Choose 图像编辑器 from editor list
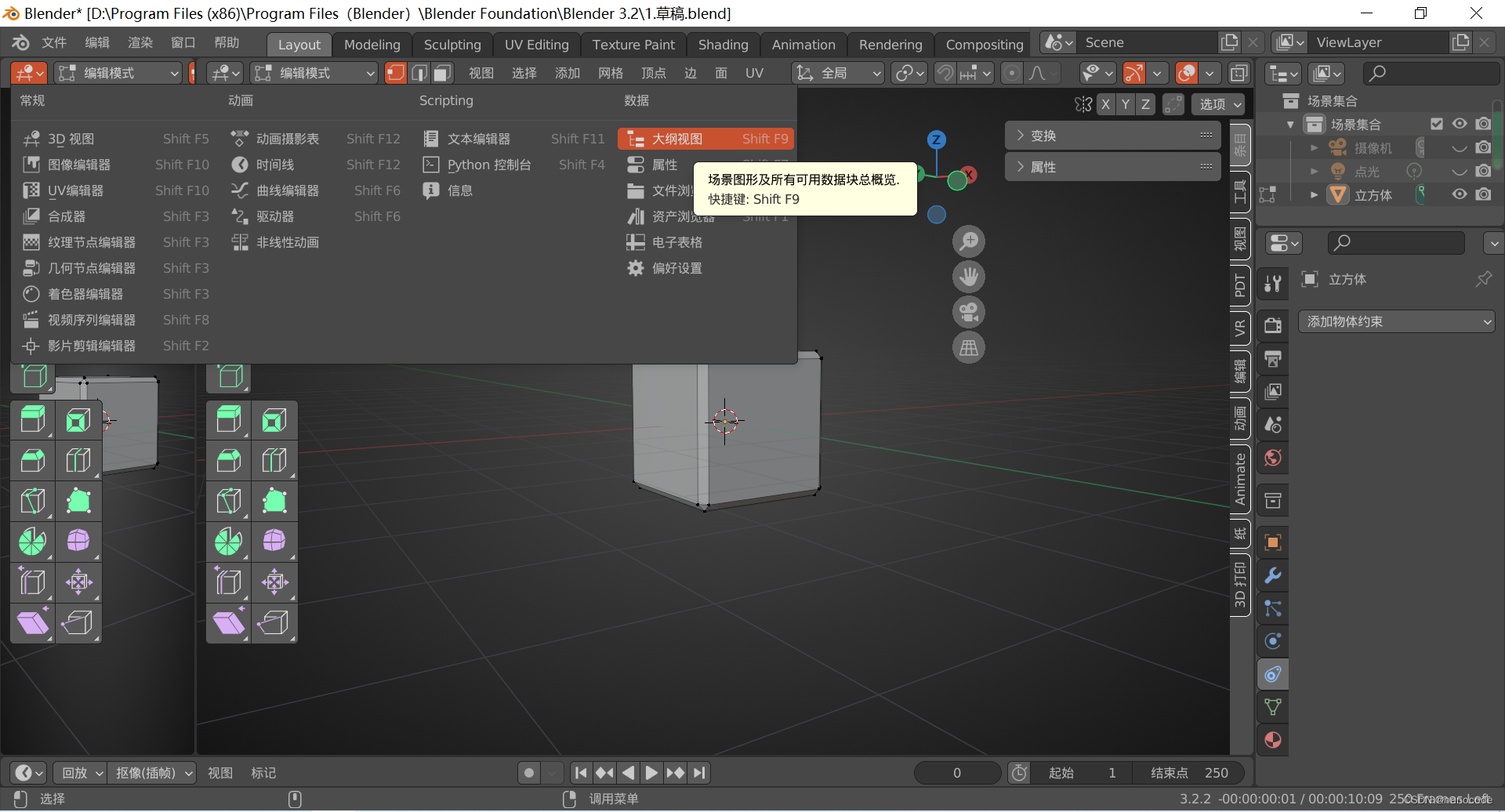Viewport: 1505px width, 812px height. pos(115,165)
